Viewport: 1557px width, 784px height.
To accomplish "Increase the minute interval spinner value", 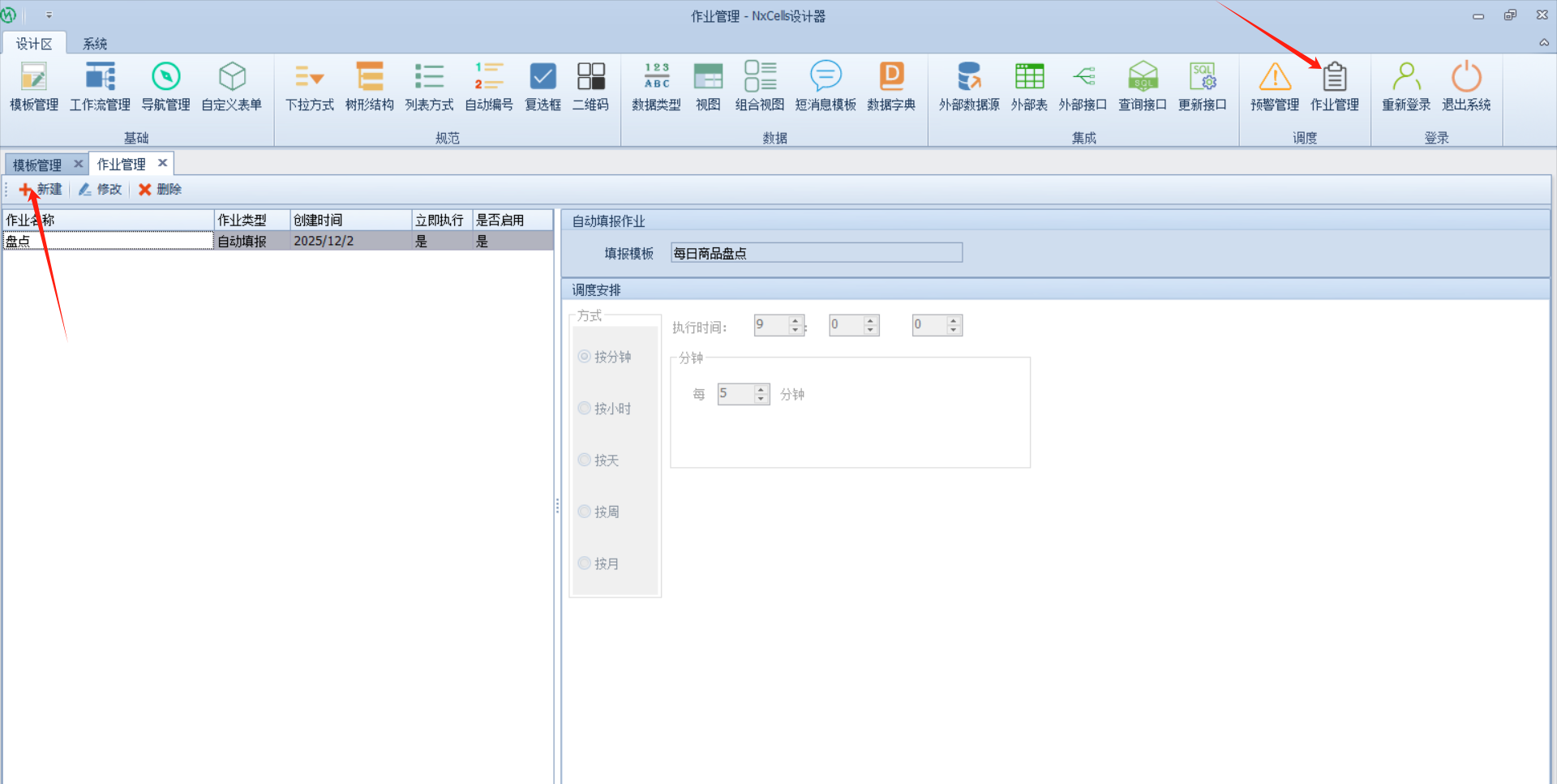I will pos(761,390).
